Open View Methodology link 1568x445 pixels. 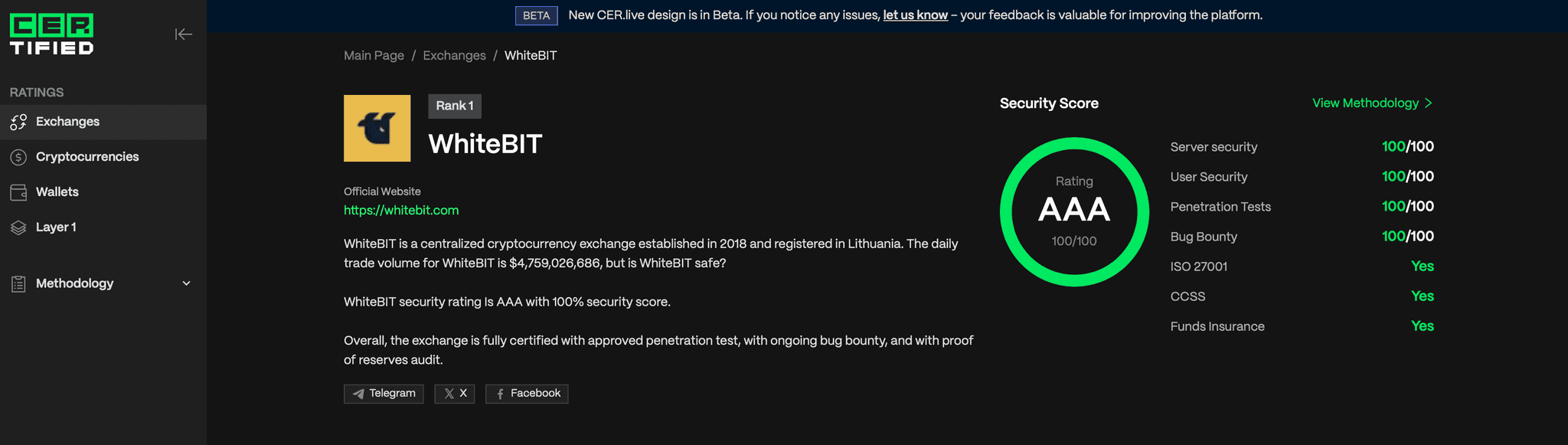[1371, 103]
